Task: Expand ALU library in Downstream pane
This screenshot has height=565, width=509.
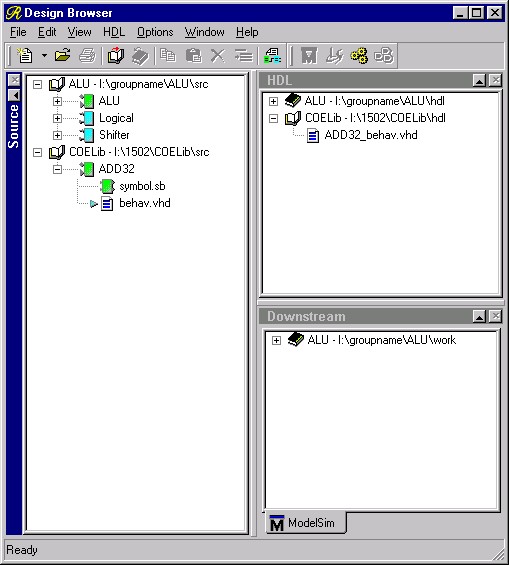Action: click(x=276, y=341)
